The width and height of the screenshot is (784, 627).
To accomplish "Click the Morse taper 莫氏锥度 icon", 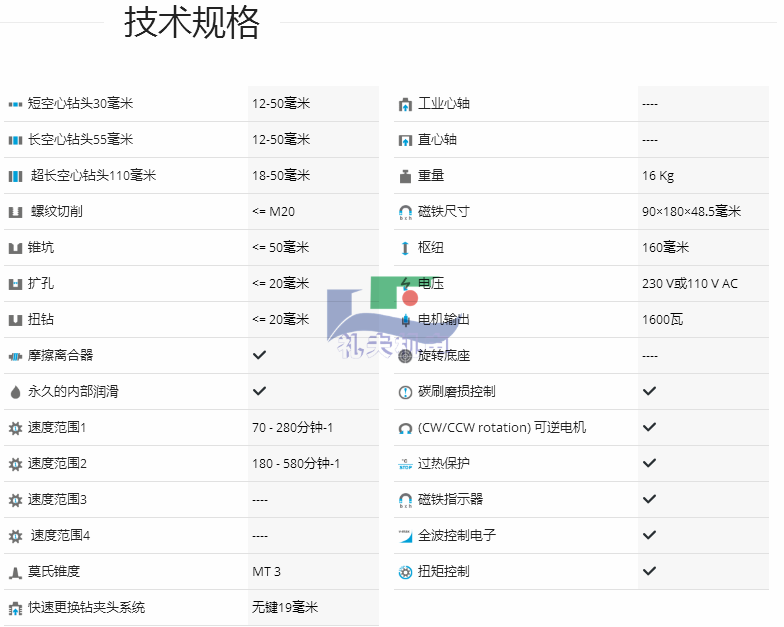I will point(15,572).
